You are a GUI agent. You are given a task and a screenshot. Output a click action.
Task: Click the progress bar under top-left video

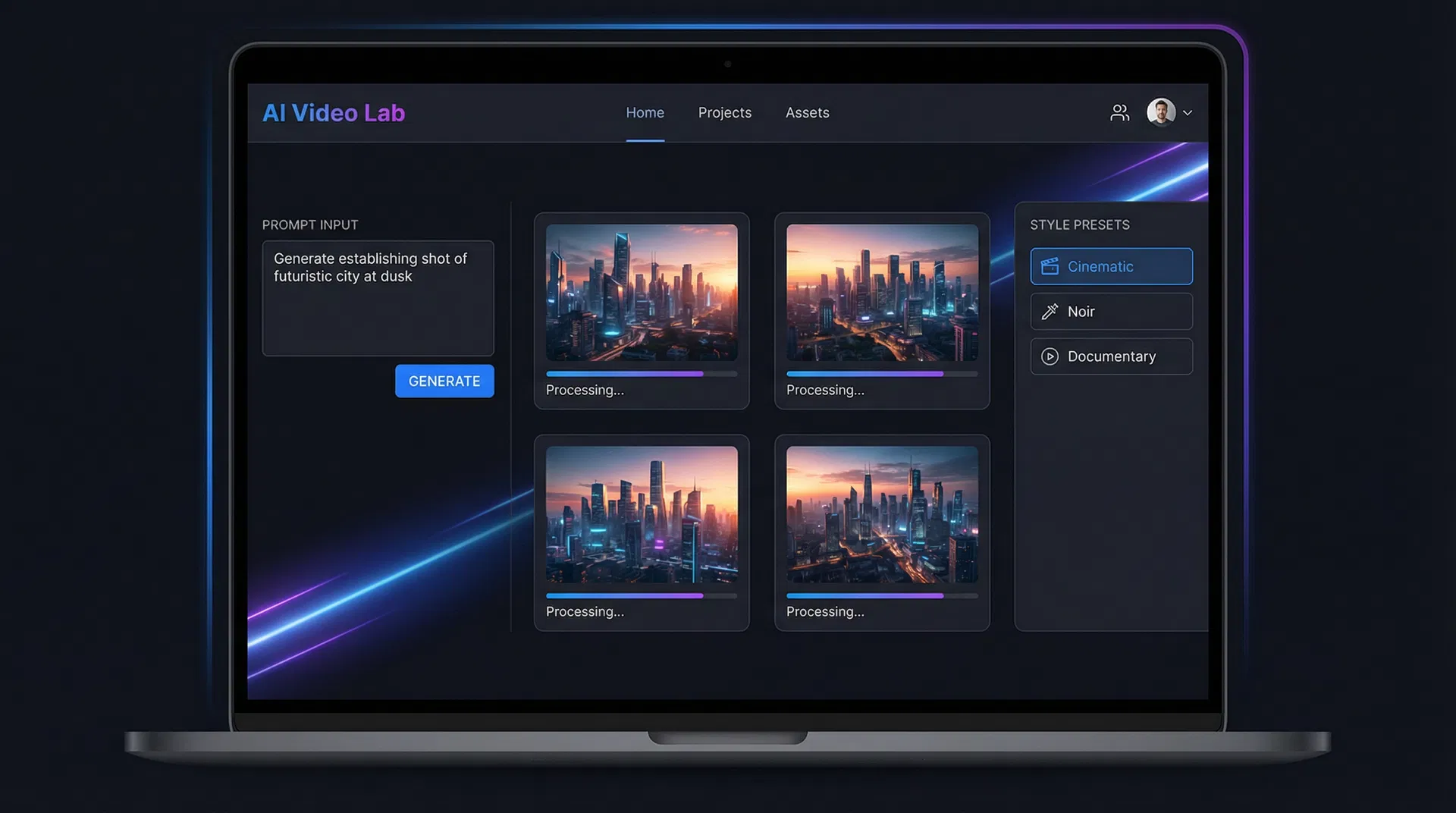(641, 374)
